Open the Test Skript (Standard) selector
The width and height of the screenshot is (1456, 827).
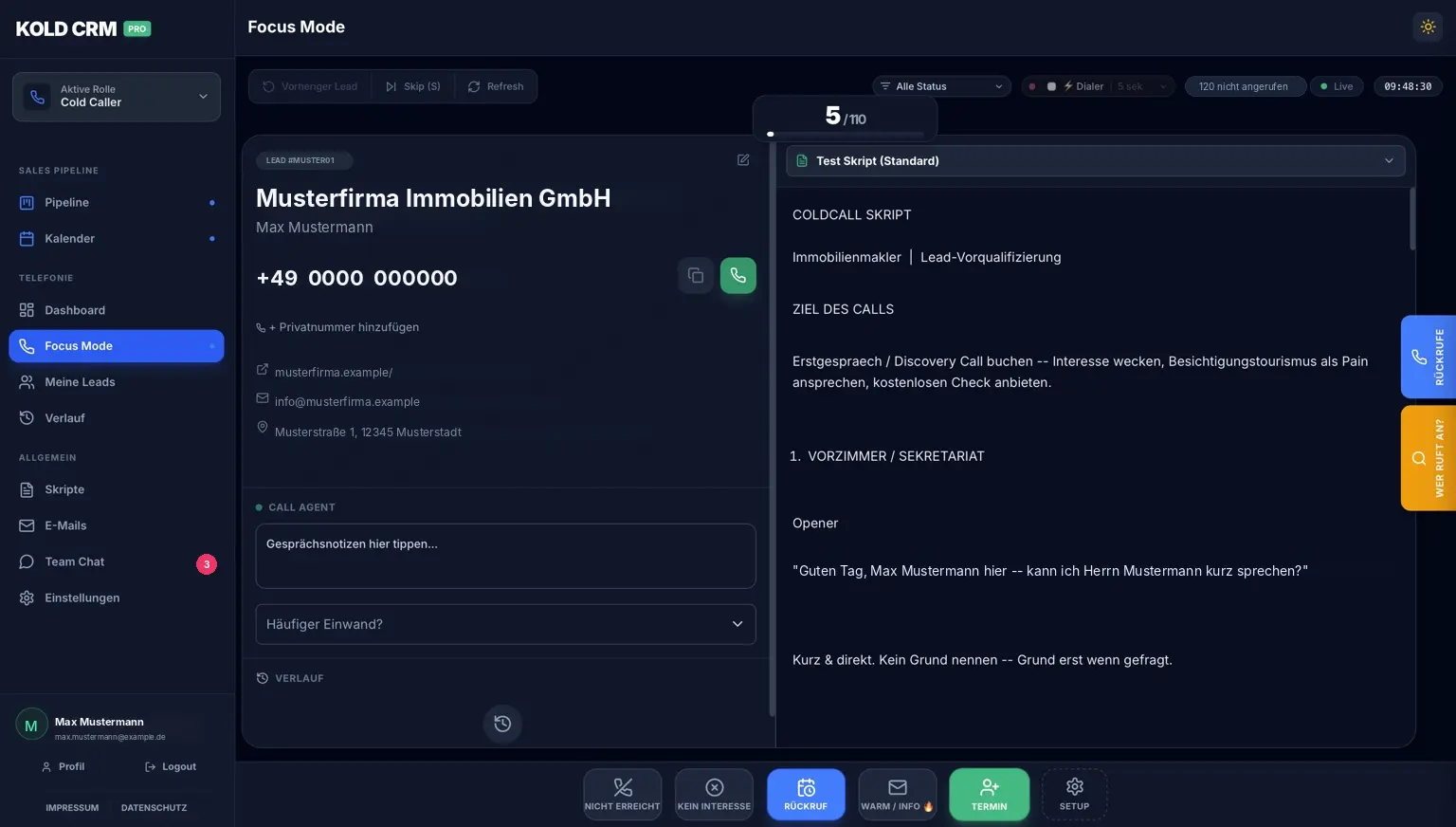tap(1096, 160)
